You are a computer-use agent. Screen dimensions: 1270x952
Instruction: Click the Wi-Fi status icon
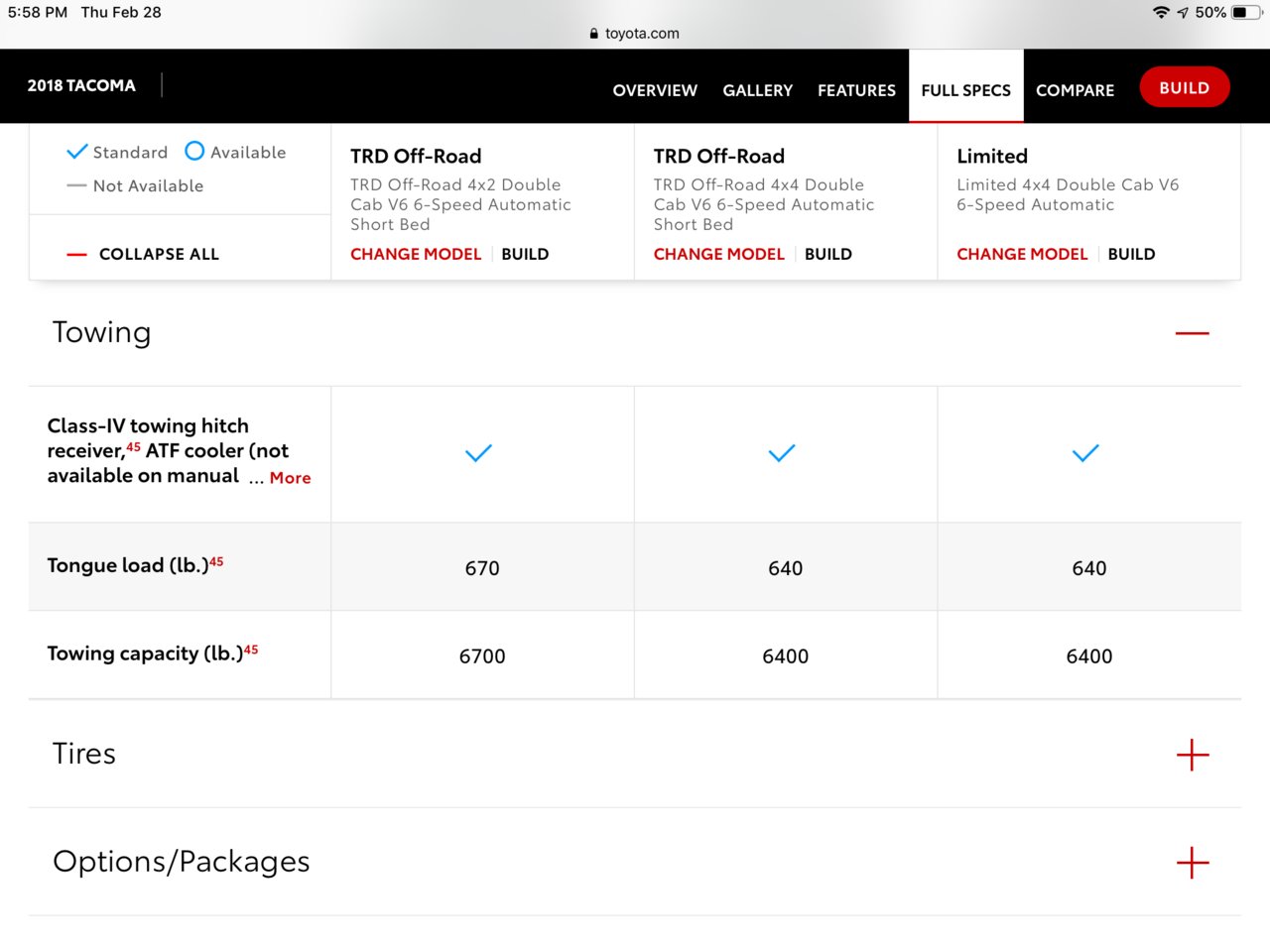(1161, 12)
